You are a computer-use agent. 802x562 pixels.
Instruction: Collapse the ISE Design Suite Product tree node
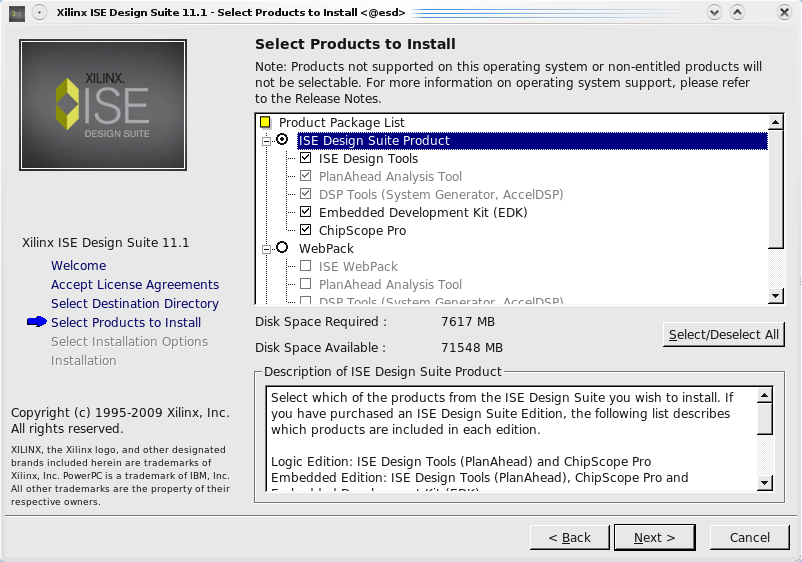tap(266, 141)
